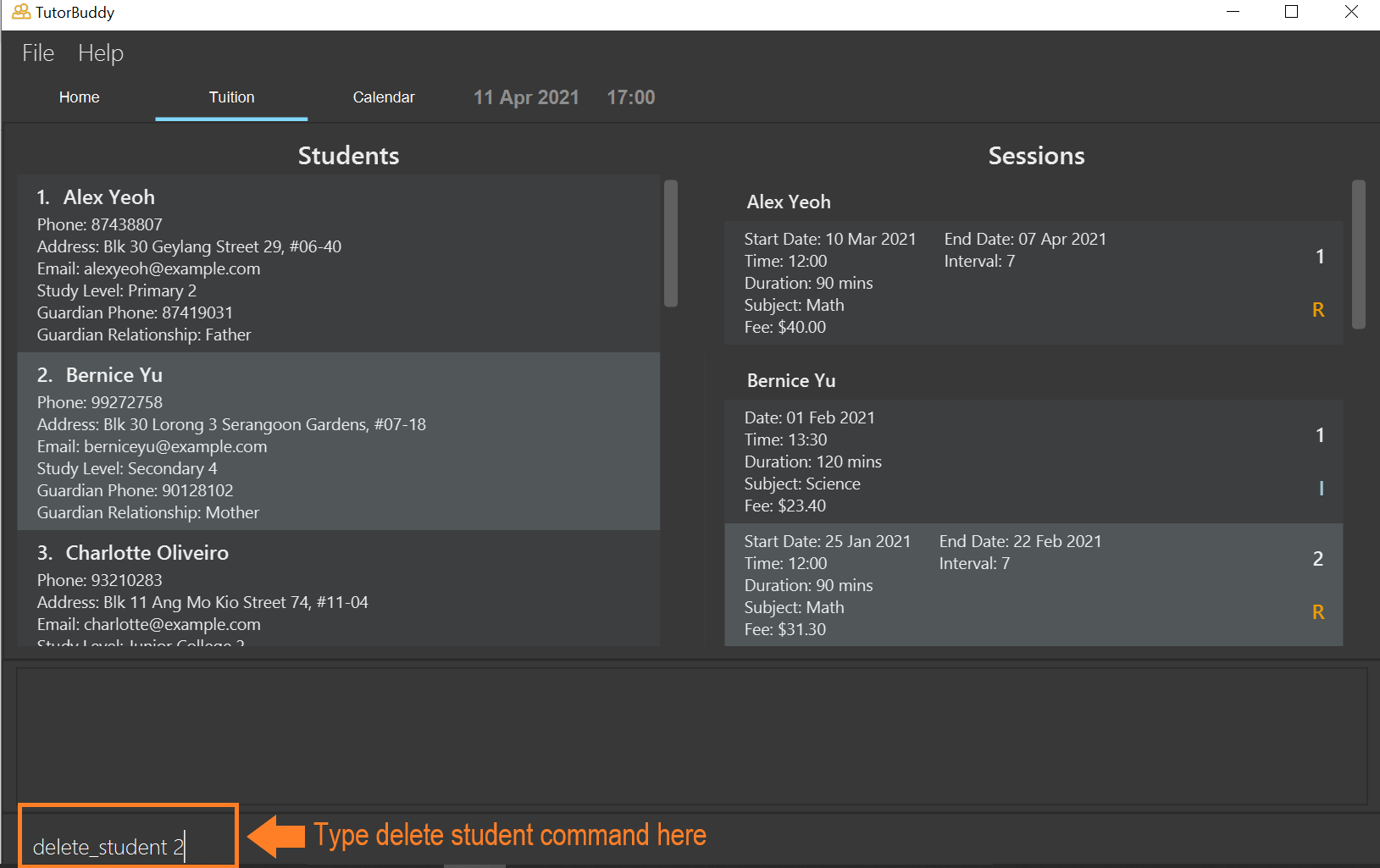Click End Date: 22 Feb 2021
This screenshot has height=868, width=1380.
tap(1021, 541)
